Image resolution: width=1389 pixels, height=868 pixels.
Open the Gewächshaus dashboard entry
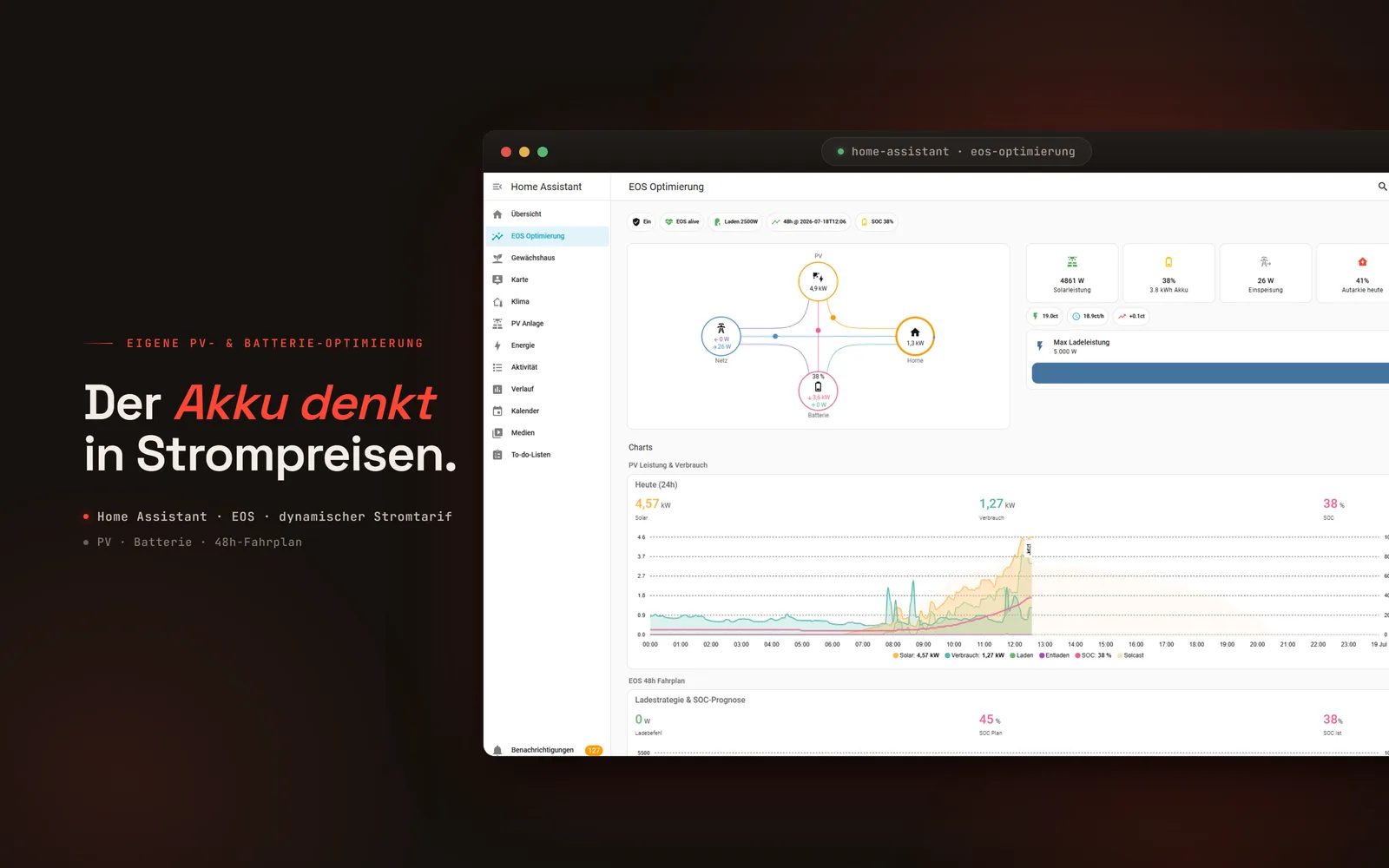(x=547, y=258)
